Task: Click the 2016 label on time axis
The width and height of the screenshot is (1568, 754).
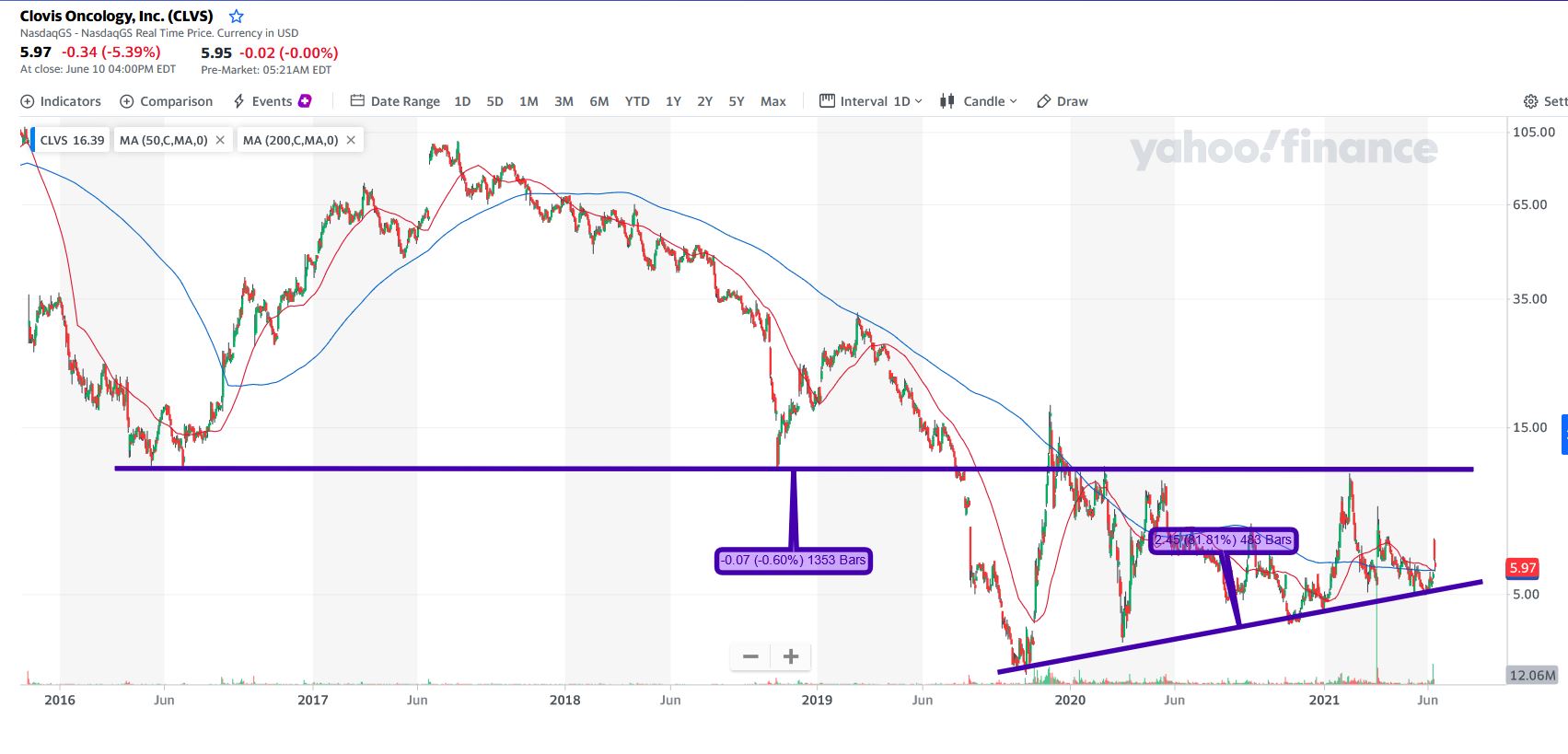Action: coord(60,700)
